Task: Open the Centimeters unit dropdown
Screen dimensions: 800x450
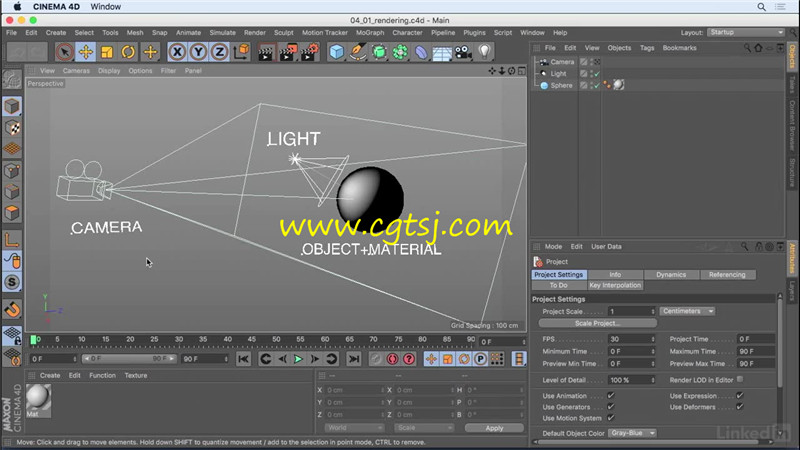Action: click(x=687, y=311)
